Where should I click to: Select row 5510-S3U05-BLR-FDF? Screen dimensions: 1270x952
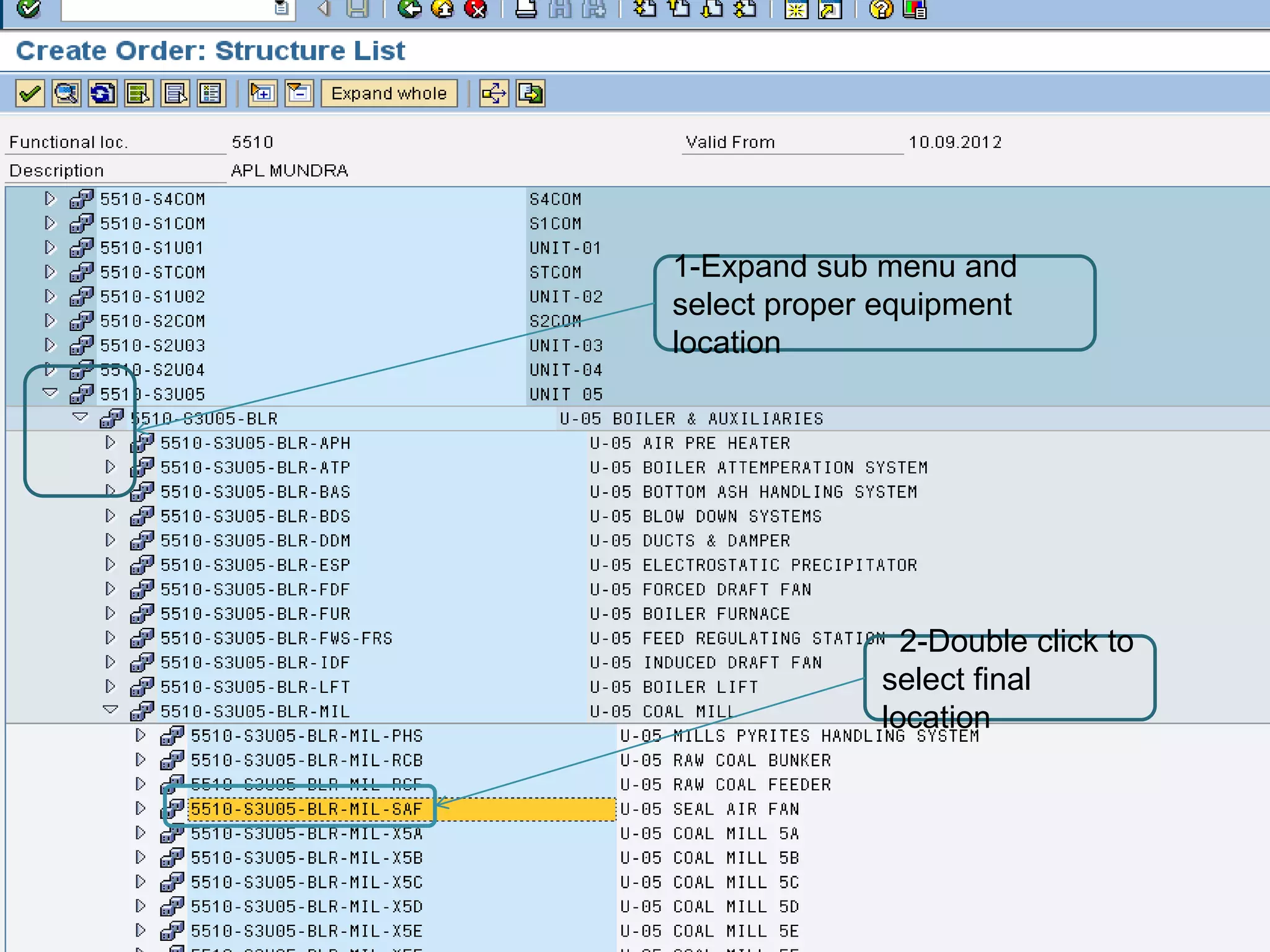[x=255, y=589]
